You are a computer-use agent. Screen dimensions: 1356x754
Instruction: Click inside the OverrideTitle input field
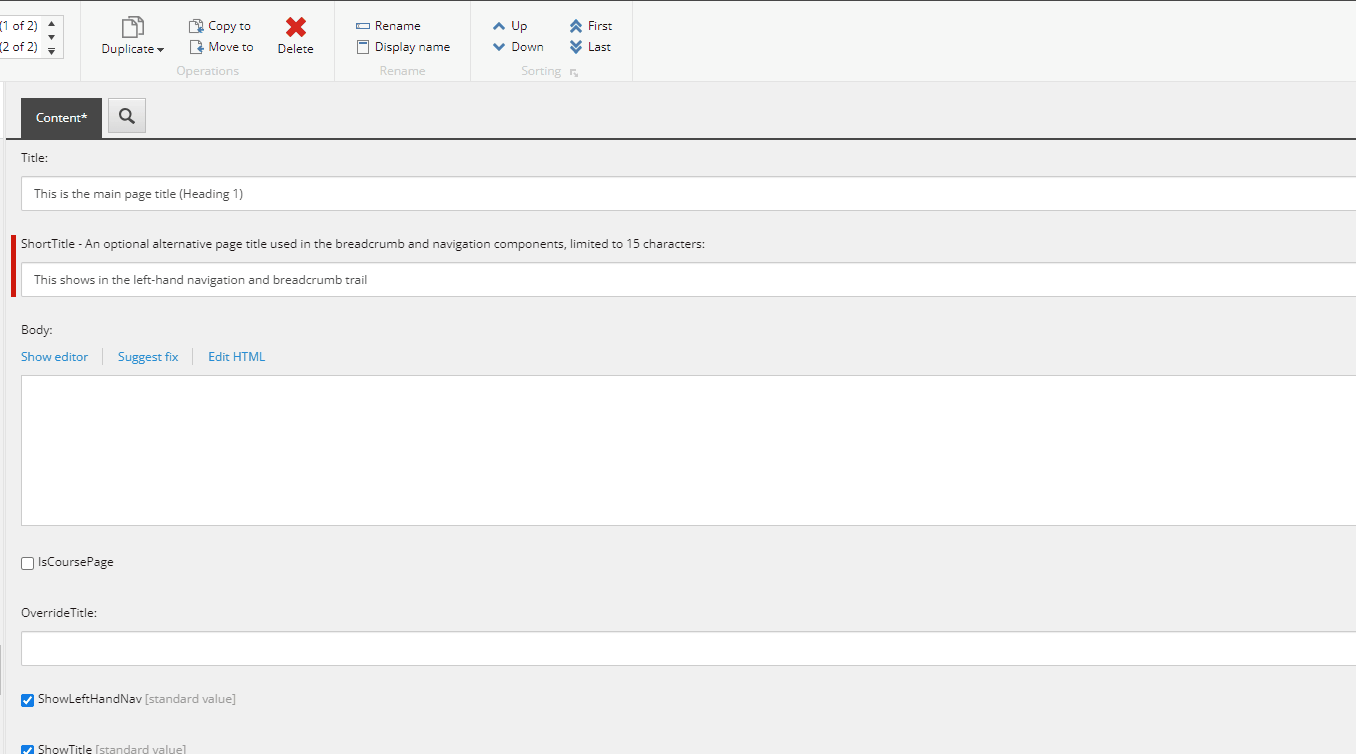[400, 648]
